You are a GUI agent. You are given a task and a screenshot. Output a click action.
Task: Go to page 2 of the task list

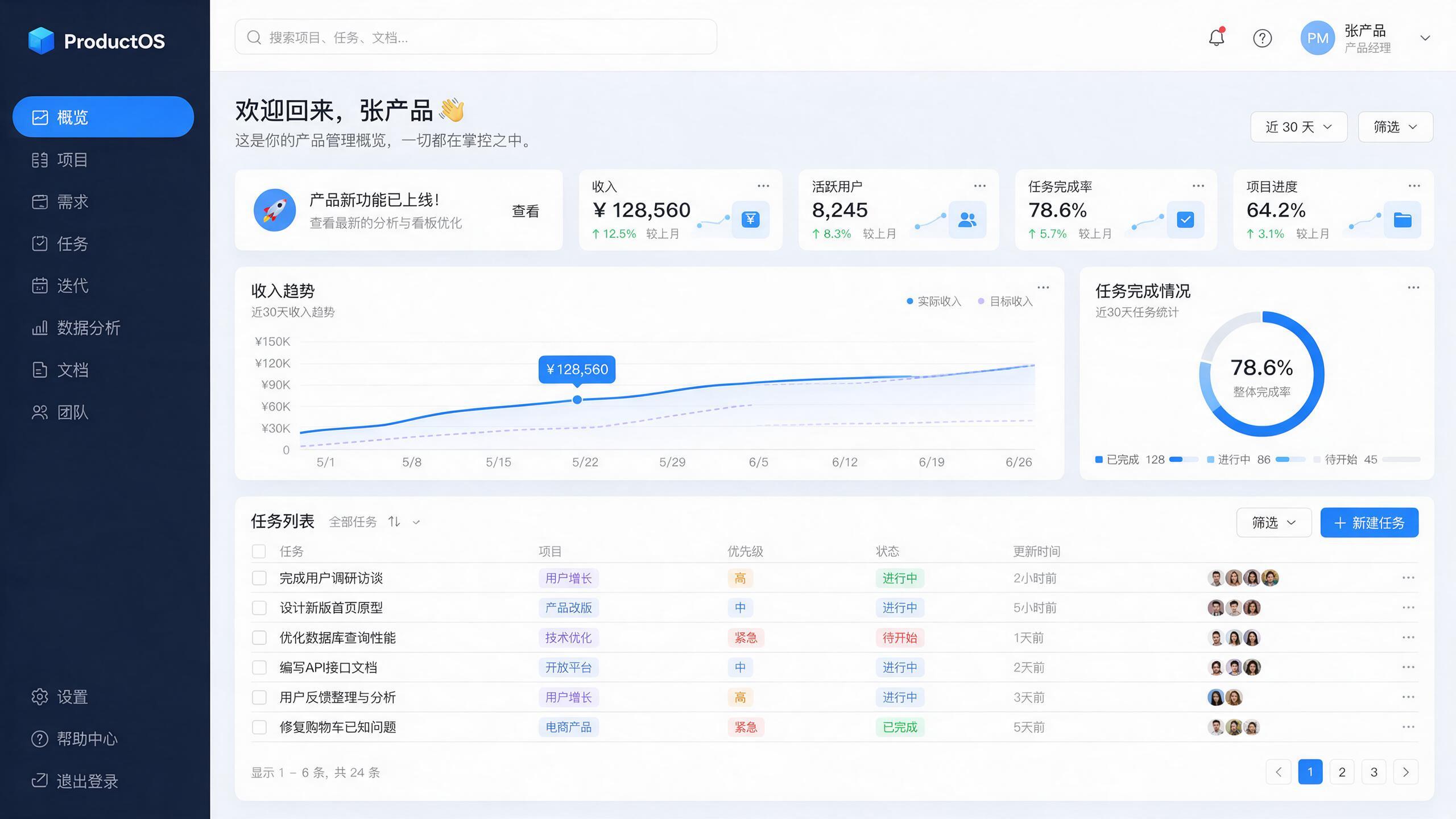pyautogui.click(x=1342, y=772)
